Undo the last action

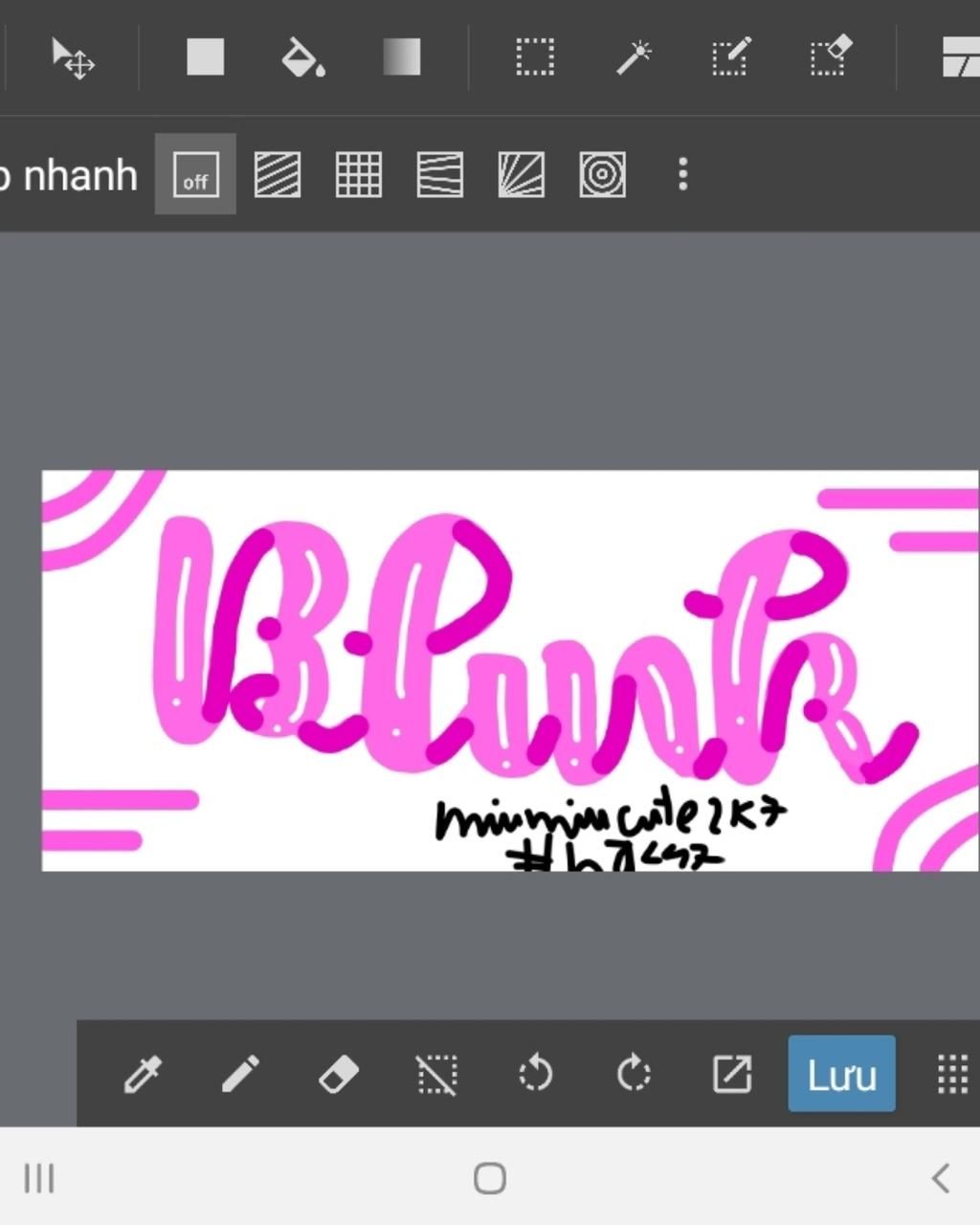coord(535,1073)
